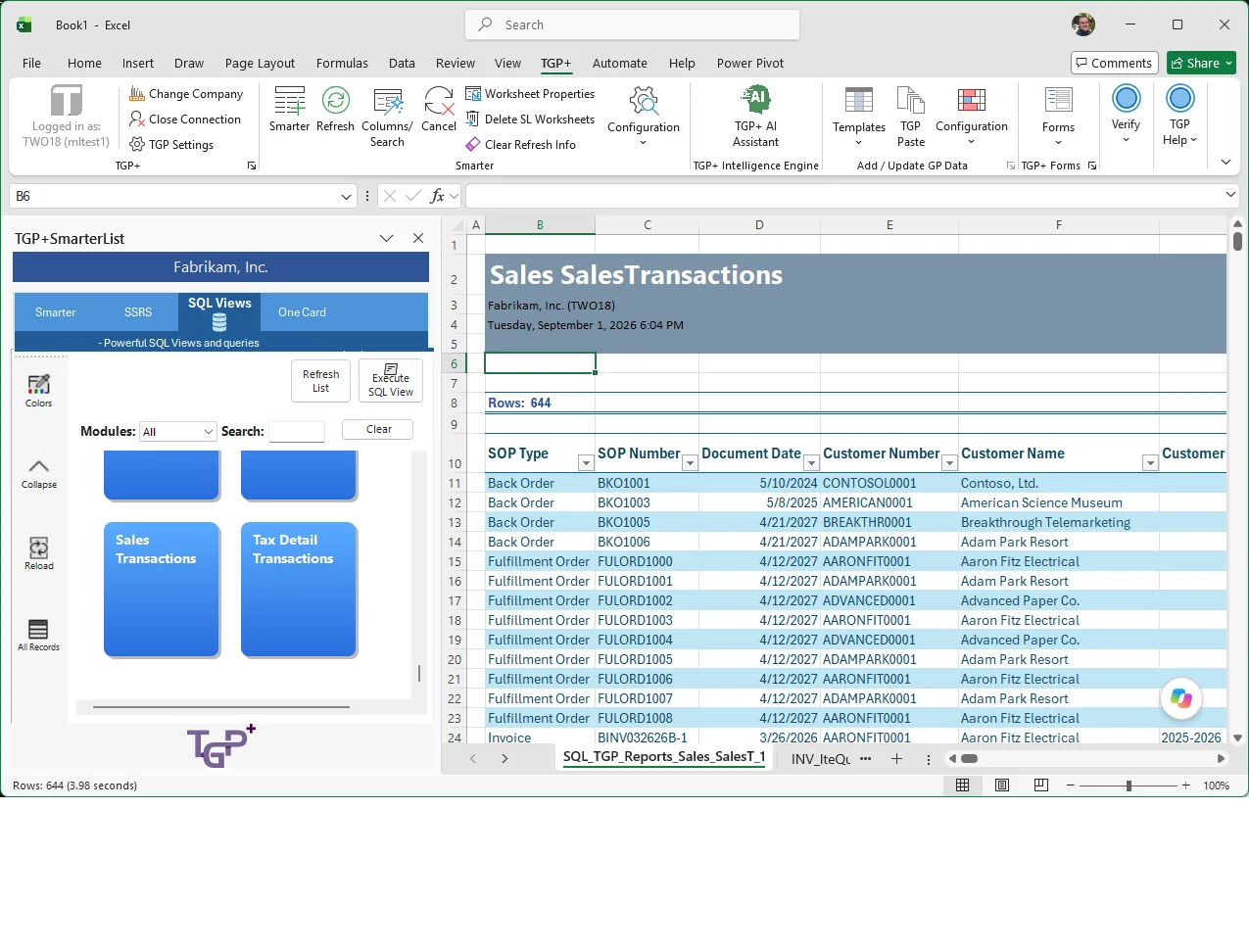Click the Execute SQL View button
The width and height of the screenshot is (1249, 952).
click(391, 381)
